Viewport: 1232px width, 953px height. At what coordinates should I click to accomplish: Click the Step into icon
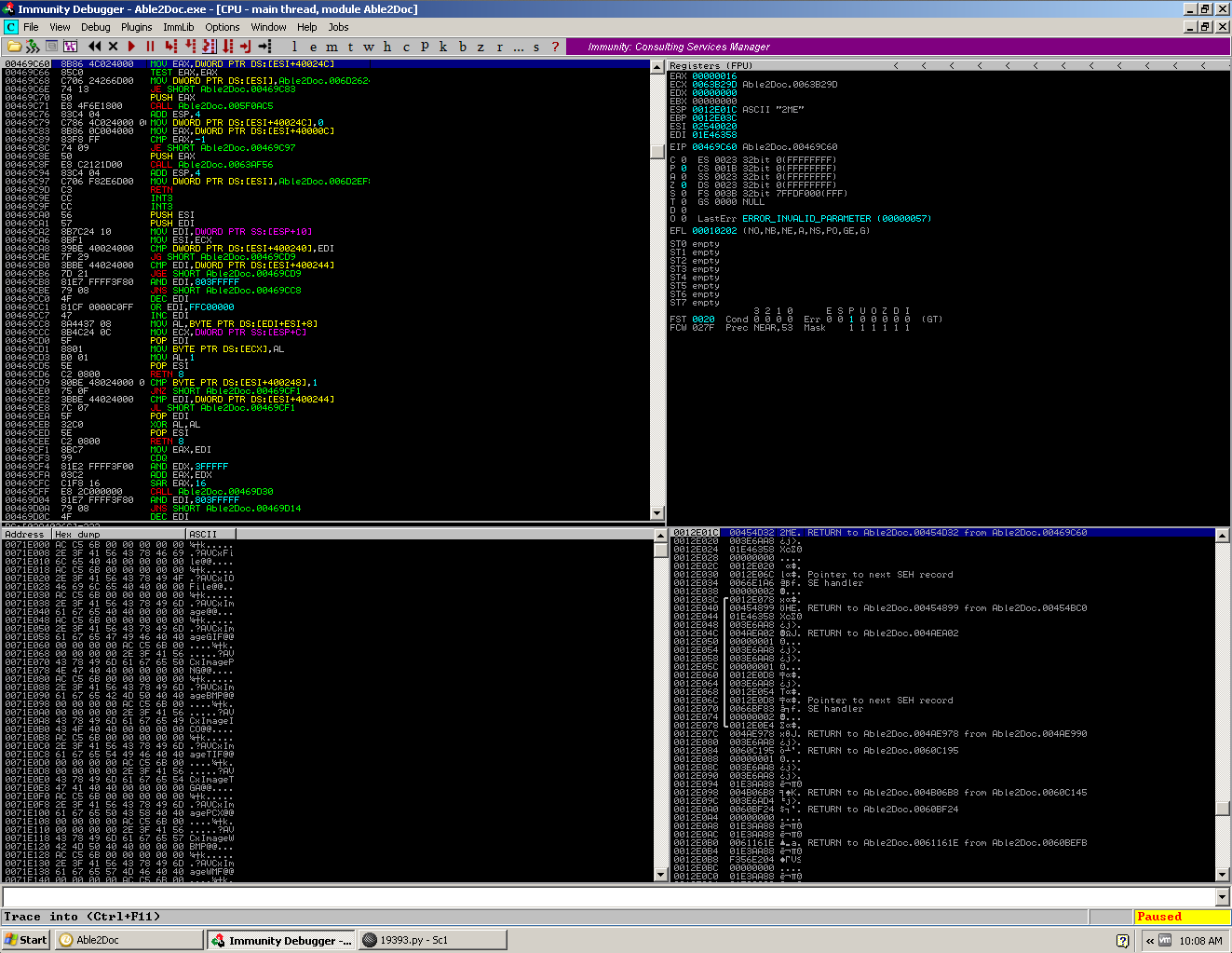(x=171, y=46)
